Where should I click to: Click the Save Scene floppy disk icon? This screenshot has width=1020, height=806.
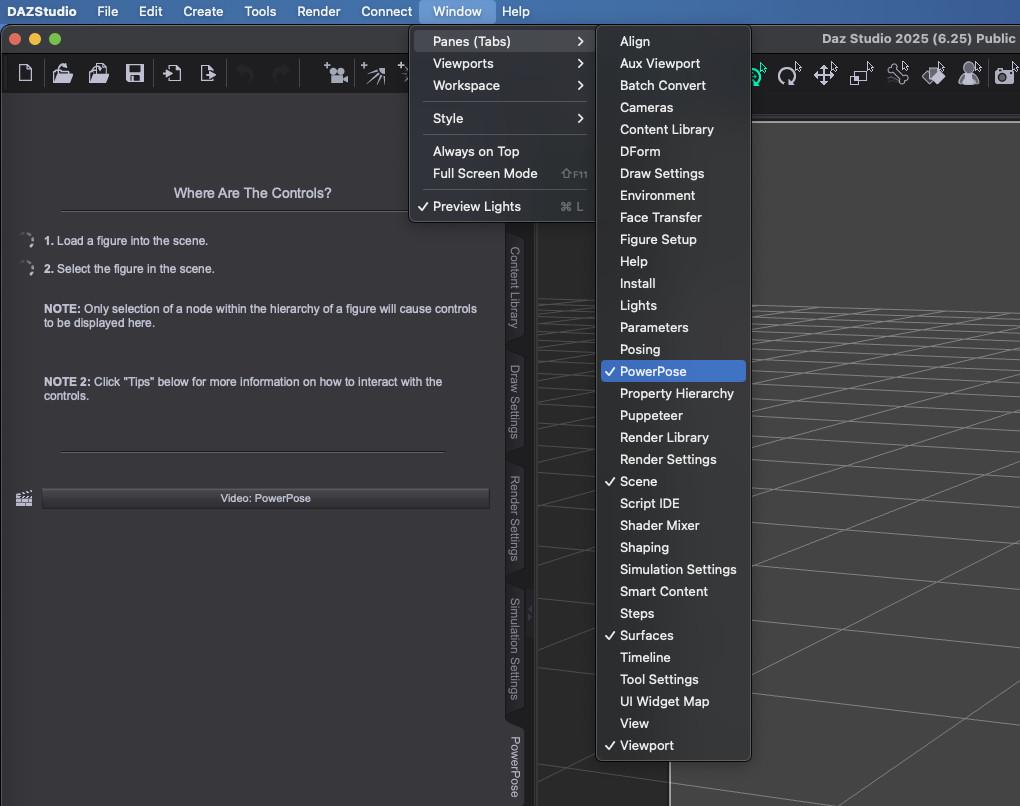(135, 73)
